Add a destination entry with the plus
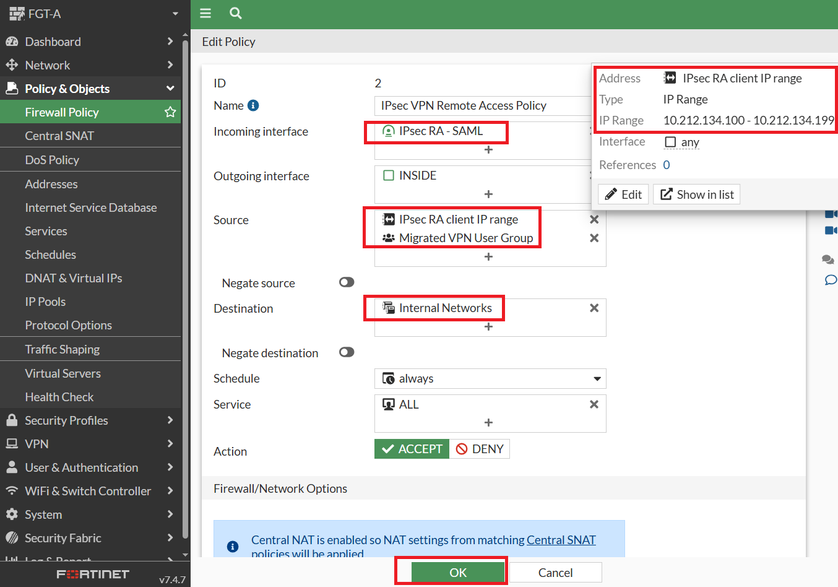The image size is (838, 587). 488,327
